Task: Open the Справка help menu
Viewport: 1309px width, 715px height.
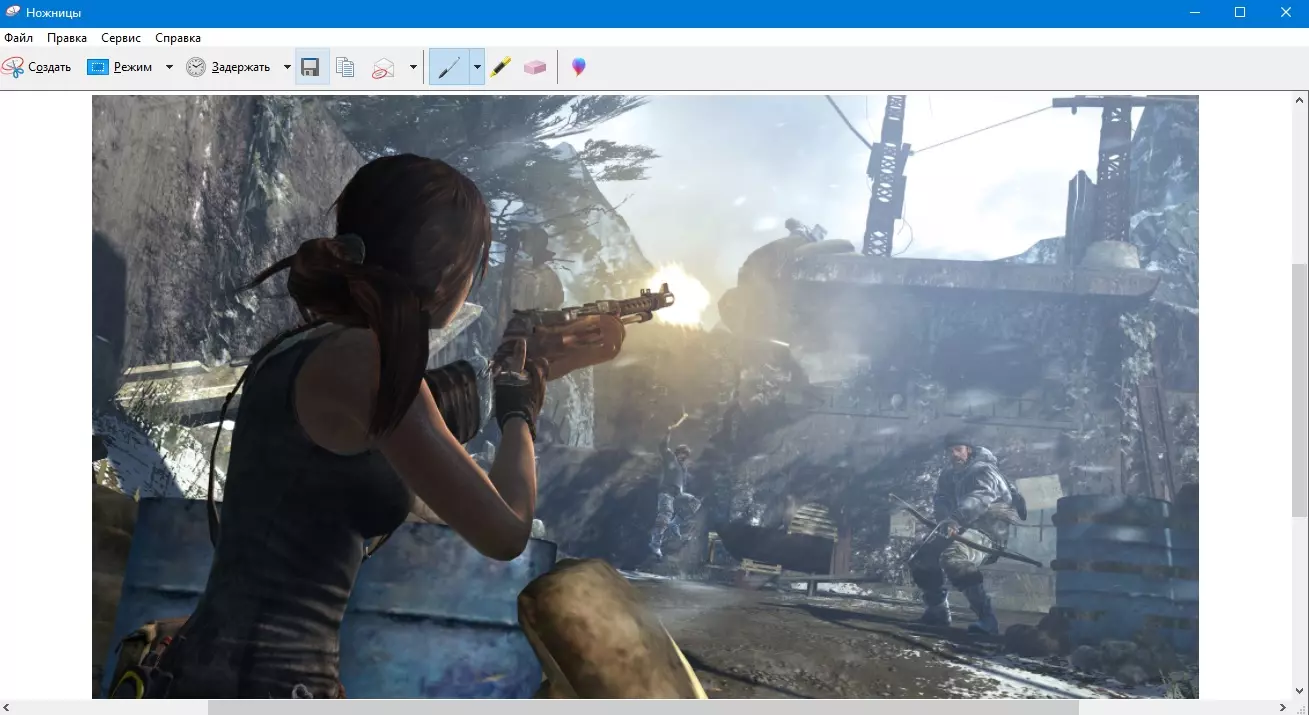Action: (x=178, y=38)
